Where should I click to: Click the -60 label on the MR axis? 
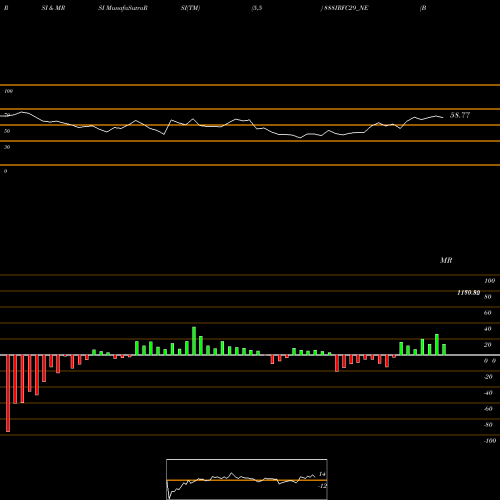pos(488,409)
